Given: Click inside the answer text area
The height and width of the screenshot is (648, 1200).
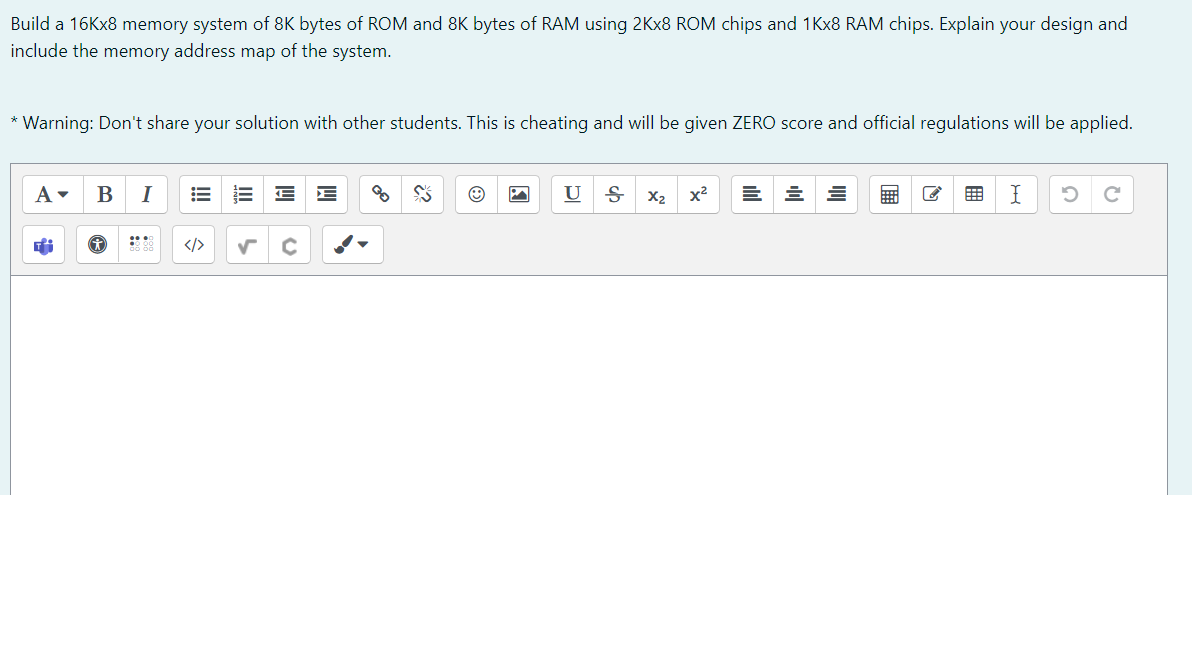Looking at the screenshot, I should 589,385.
